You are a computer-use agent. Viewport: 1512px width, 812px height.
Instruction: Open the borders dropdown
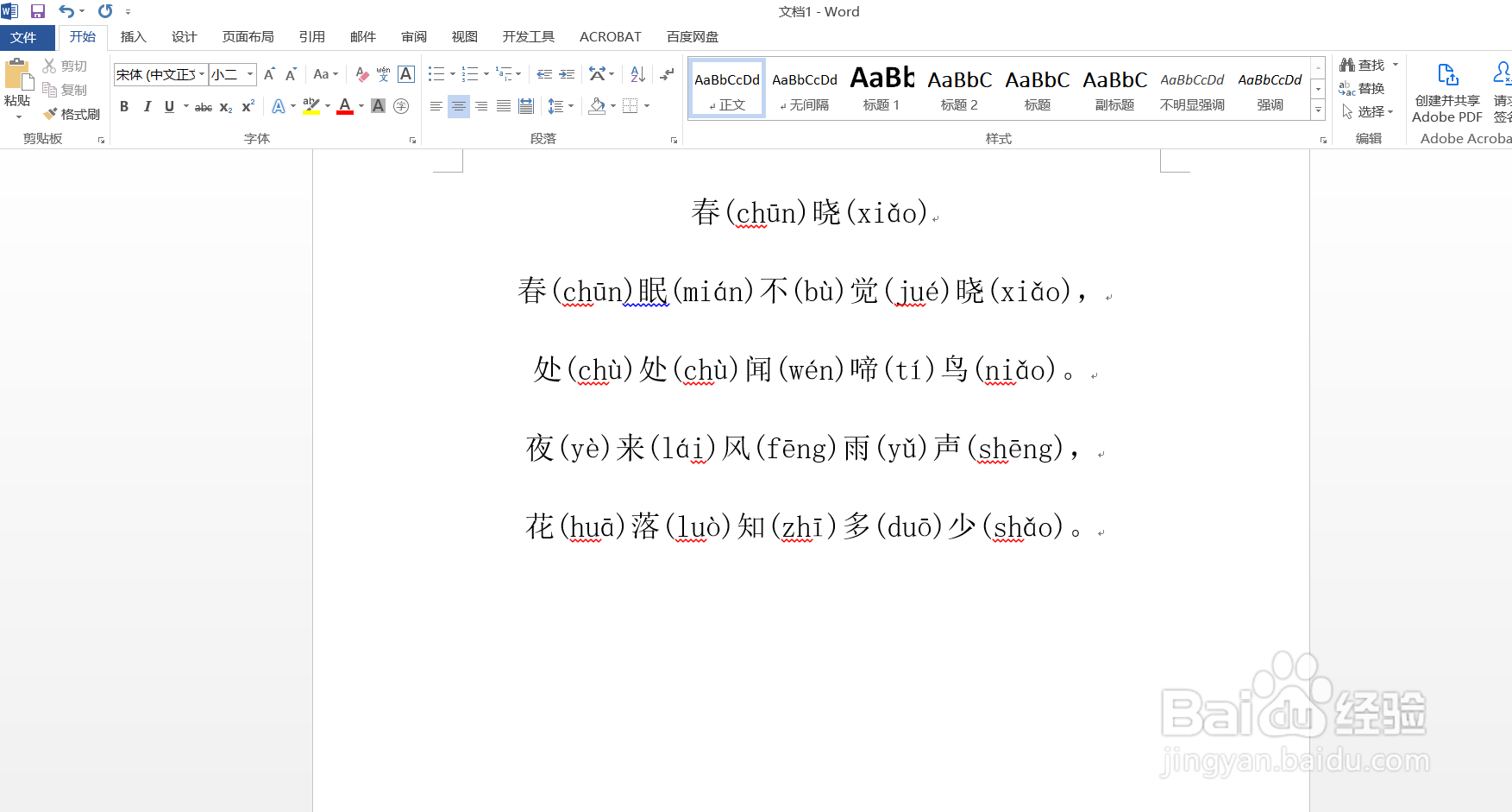647,106
